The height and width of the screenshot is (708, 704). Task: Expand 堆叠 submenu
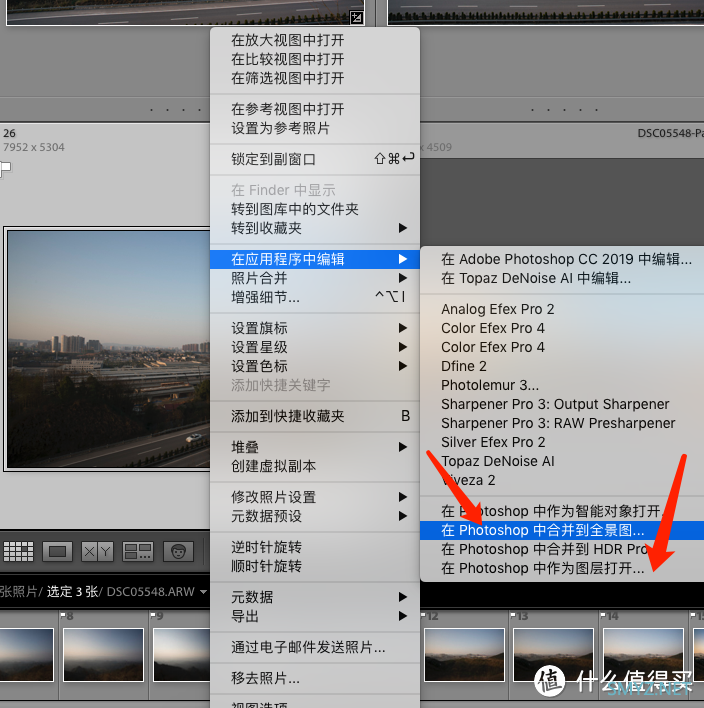[x=315, y=447]
